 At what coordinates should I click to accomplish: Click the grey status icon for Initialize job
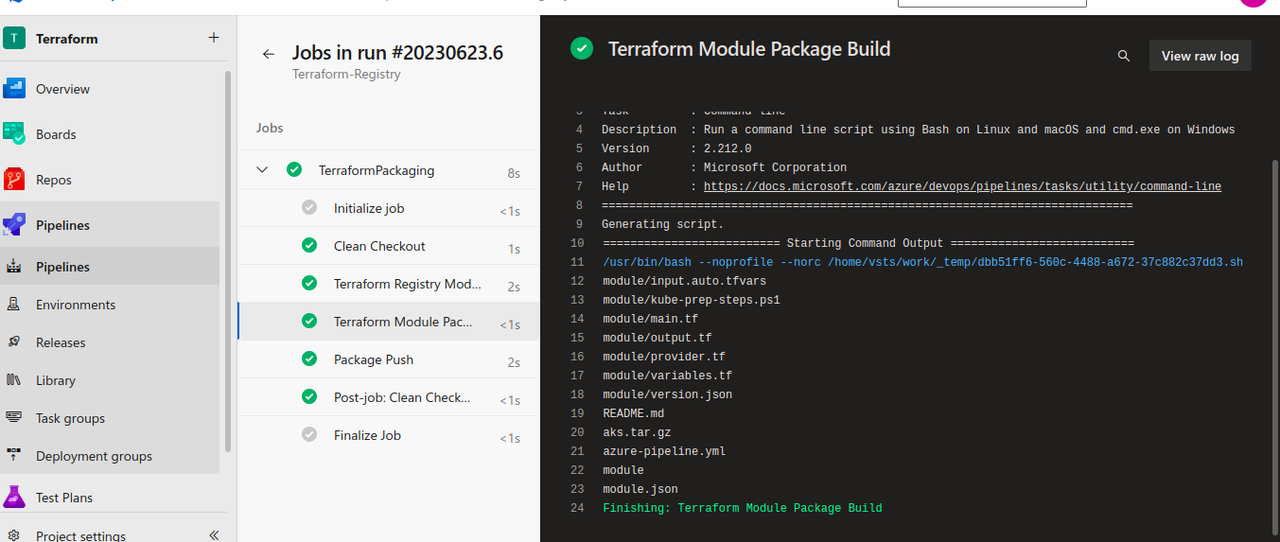[x=309, y=207]
